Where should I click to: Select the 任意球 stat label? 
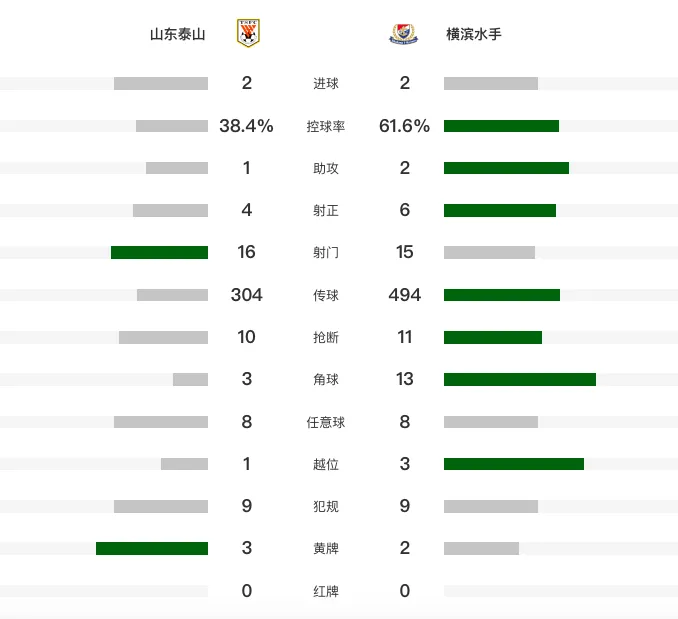pyautogui.click(x=326, y=422)
